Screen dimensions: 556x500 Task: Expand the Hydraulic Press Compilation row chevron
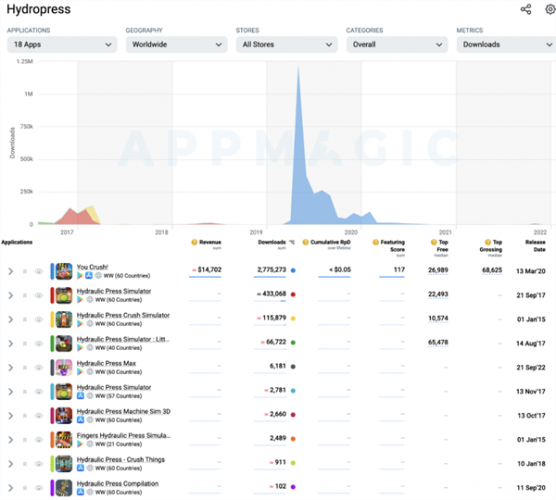click(x=11, y=488)
